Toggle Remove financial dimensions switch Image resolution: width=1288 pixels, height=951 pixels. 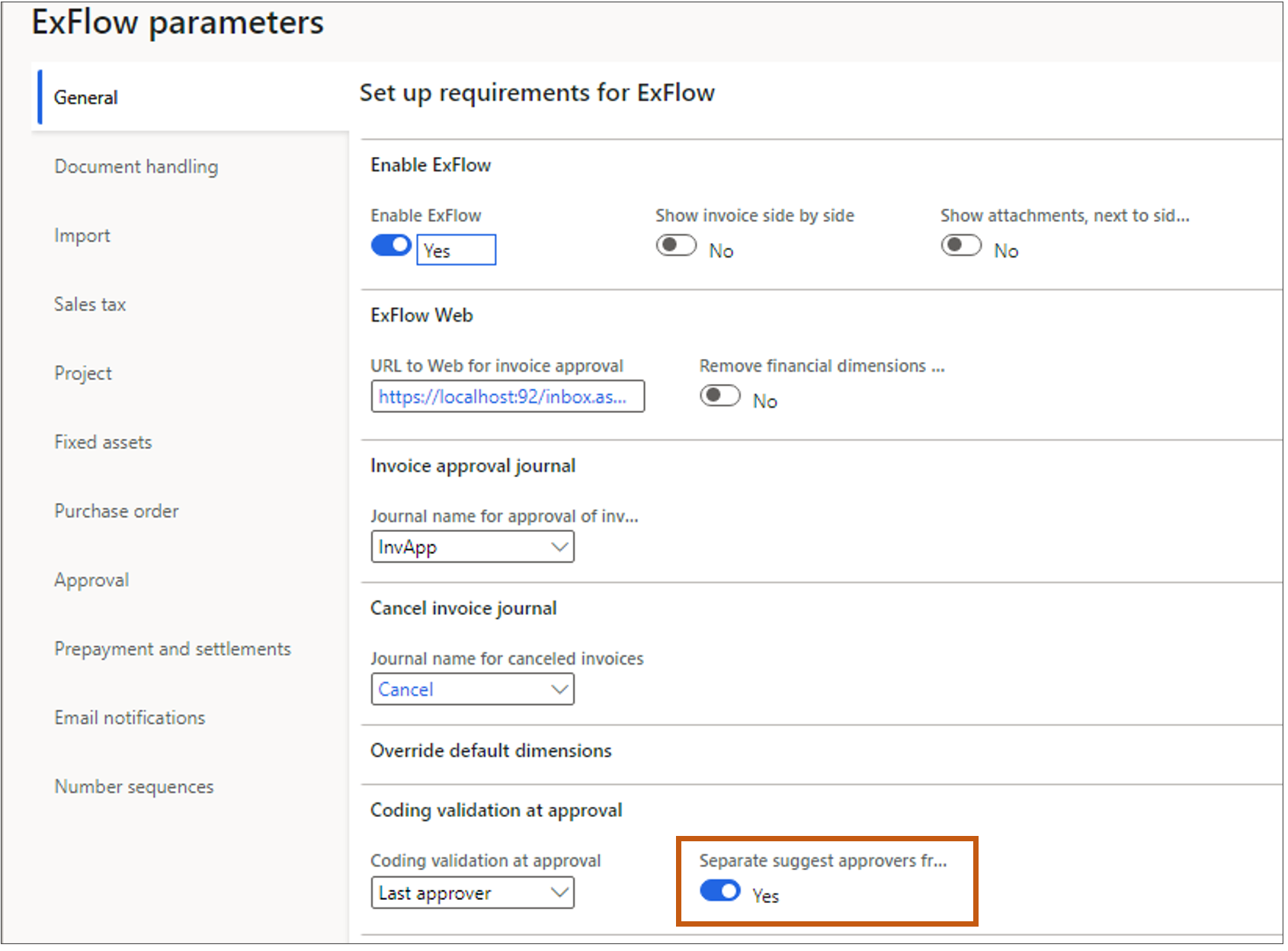coord(720,395)
